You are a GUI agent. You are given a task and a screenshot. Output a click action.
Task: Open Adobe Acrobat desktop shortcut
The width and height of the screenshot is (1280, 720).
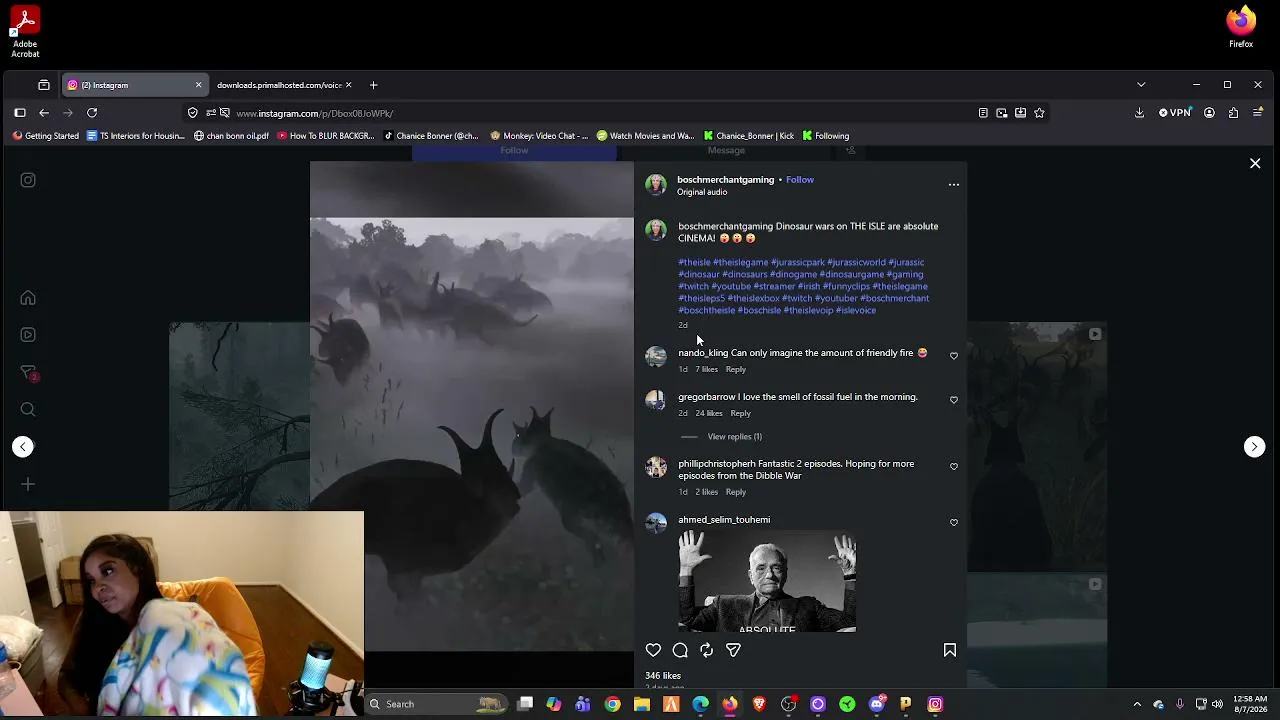click(25, 32)
